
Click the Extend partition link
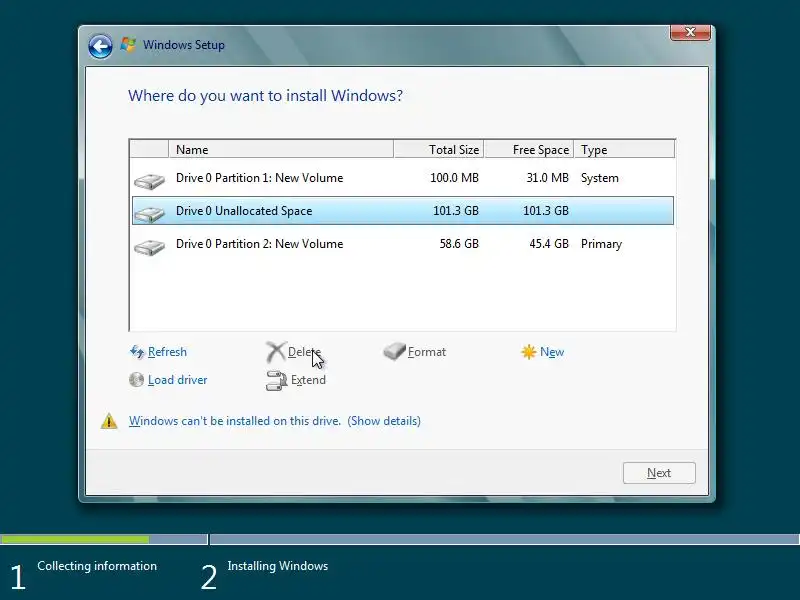308,380
